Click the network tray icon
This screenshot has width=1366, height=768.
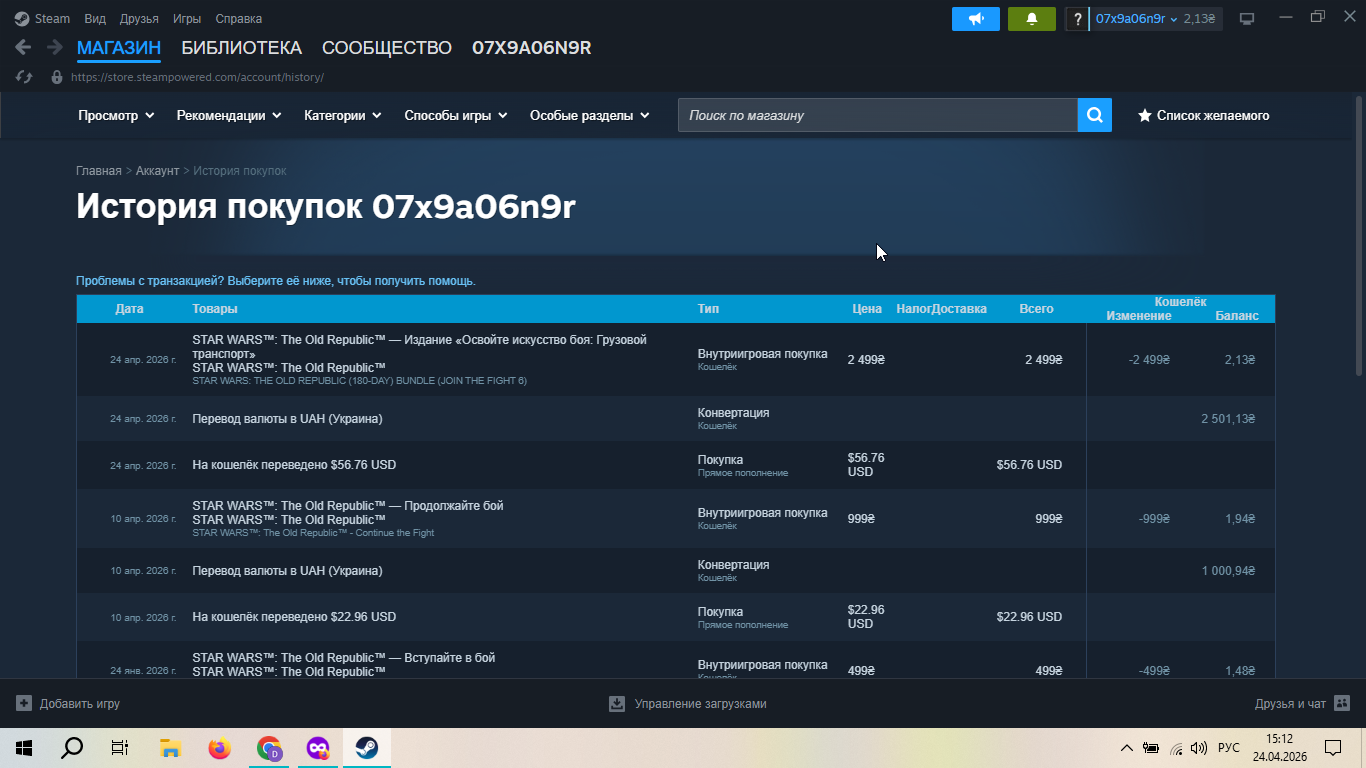click(1176, 747)
